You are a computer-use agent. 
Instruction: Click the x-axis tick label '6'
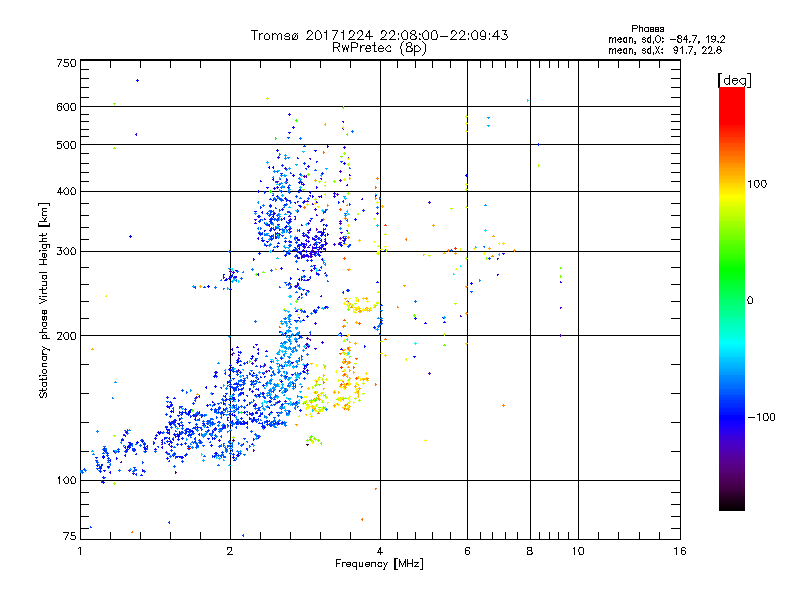pos(467,551)
